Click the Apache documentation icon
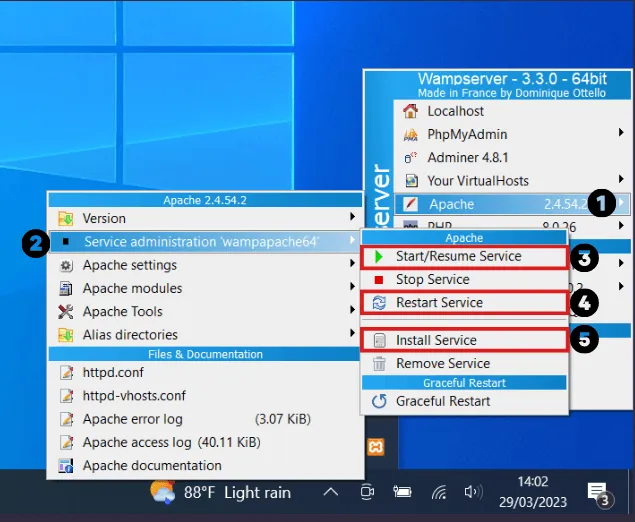The height and width of the screenshot is (522, 635). coord(66,466)
